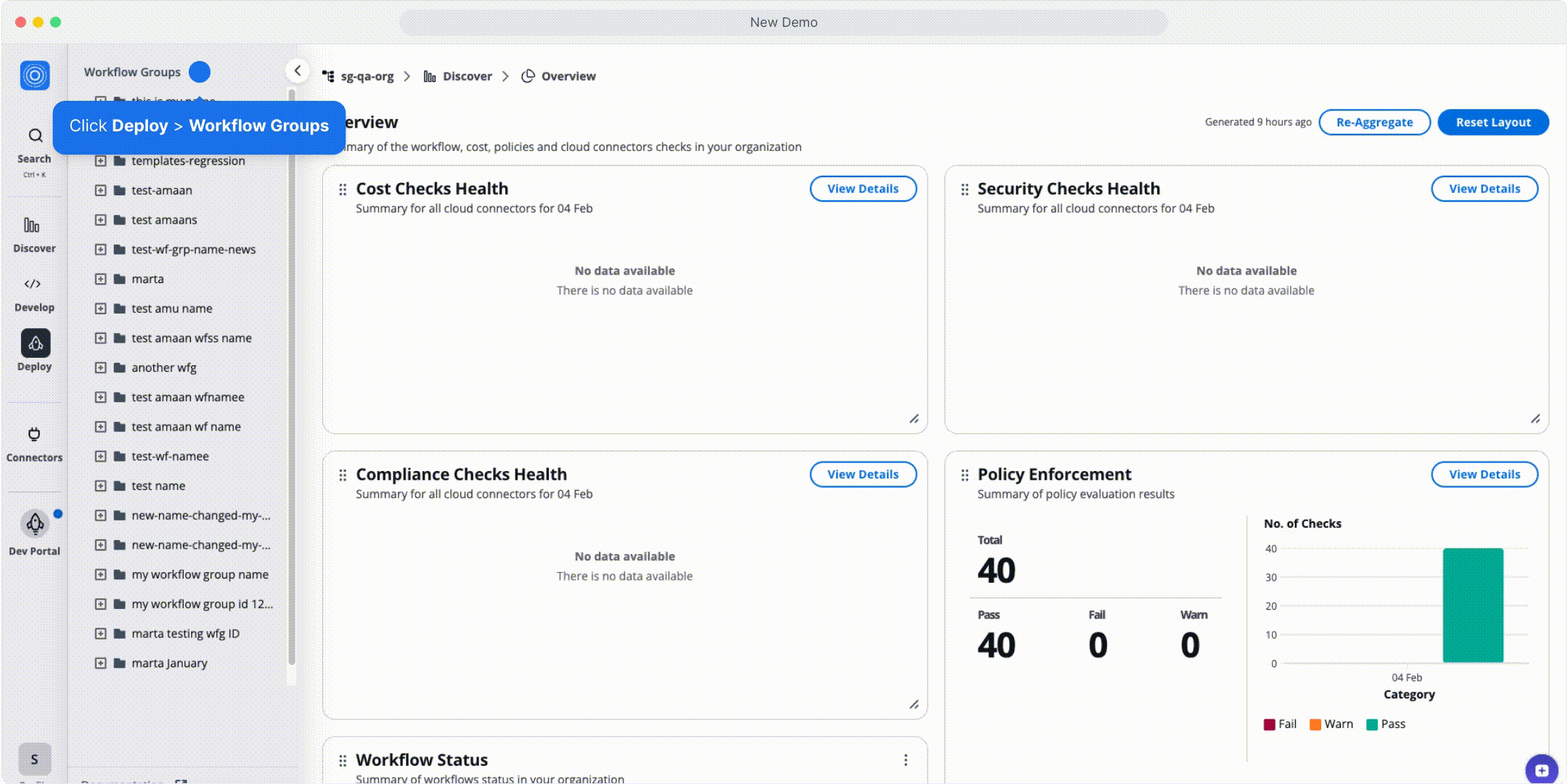Click Reset Layout
This screenshot has width=1568, height=784.
(1493, 122)
